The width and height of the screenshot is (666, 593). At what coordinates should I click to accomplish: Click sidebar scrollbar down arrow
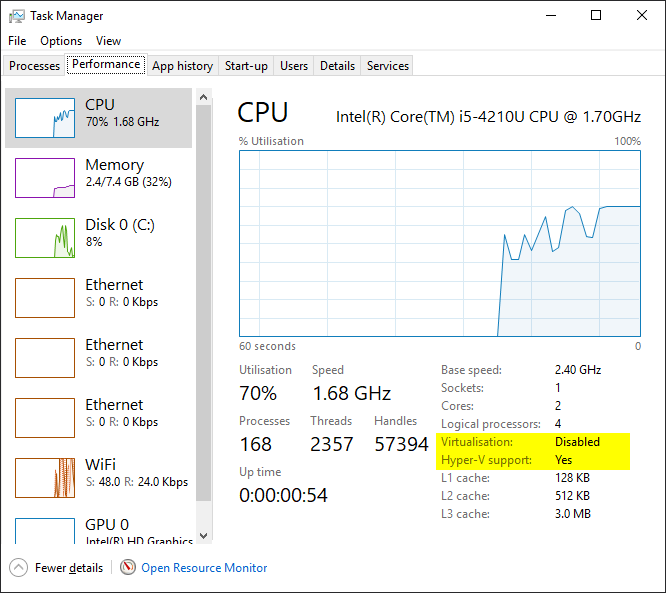click(204, 536)
